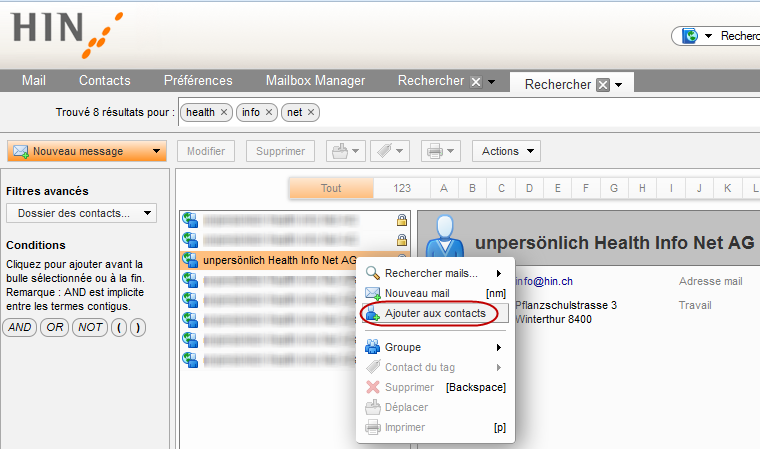The width and height of the screenshot is (760, 449).
Task: Select the first blurred contact entry
Action: pos(295,221)
